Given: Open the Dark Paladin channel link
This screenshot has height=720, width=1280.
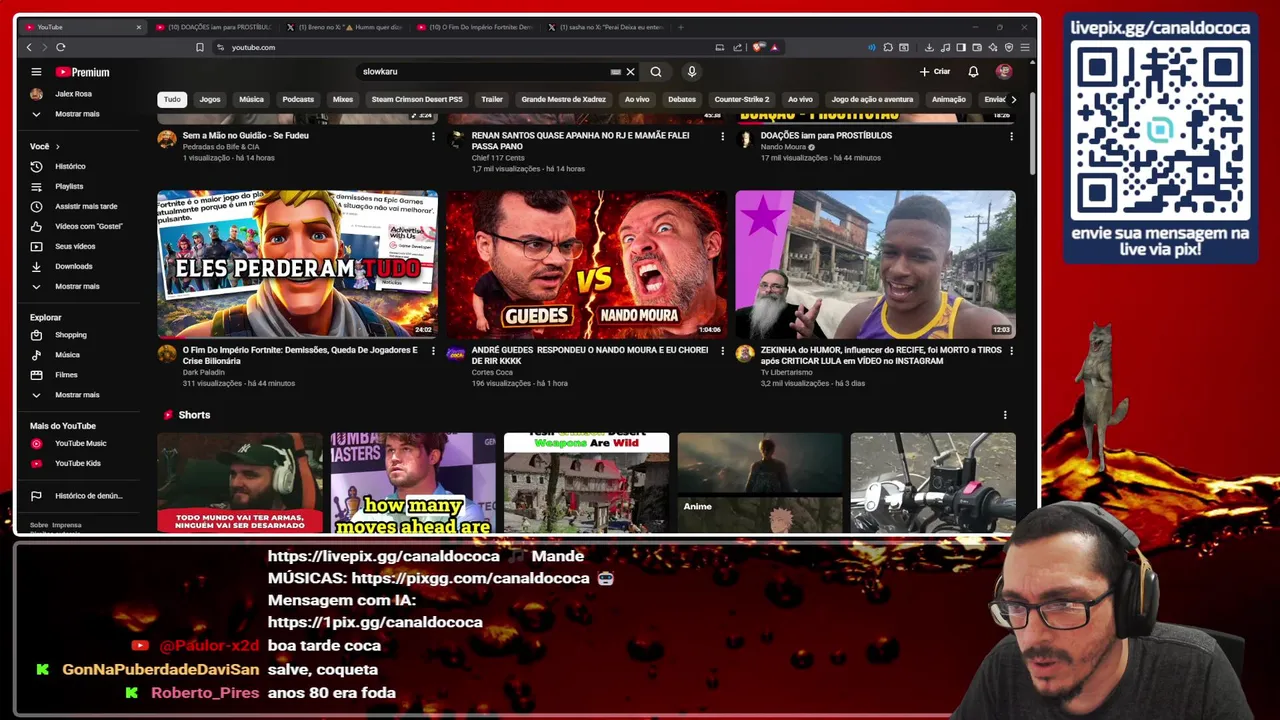Looking at the screenshot, I should coord(203,372).
